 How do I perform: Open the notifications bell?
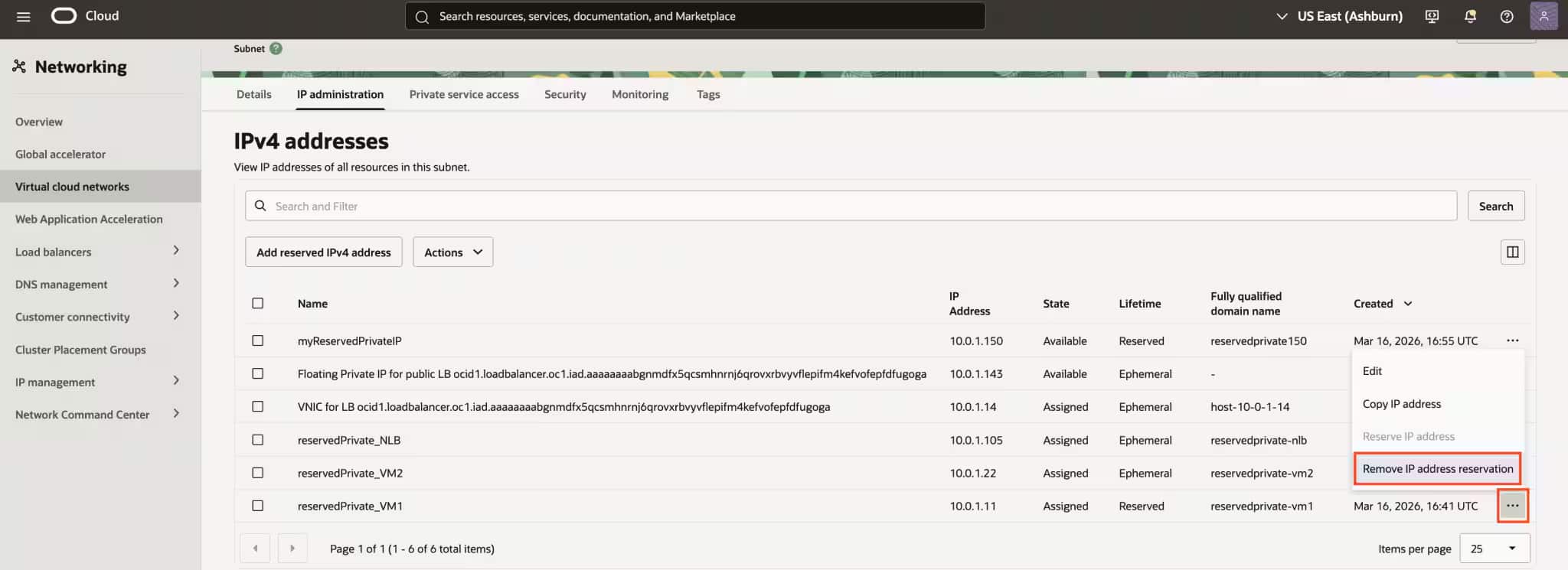pyautogui.click(x=1470, y=16)
